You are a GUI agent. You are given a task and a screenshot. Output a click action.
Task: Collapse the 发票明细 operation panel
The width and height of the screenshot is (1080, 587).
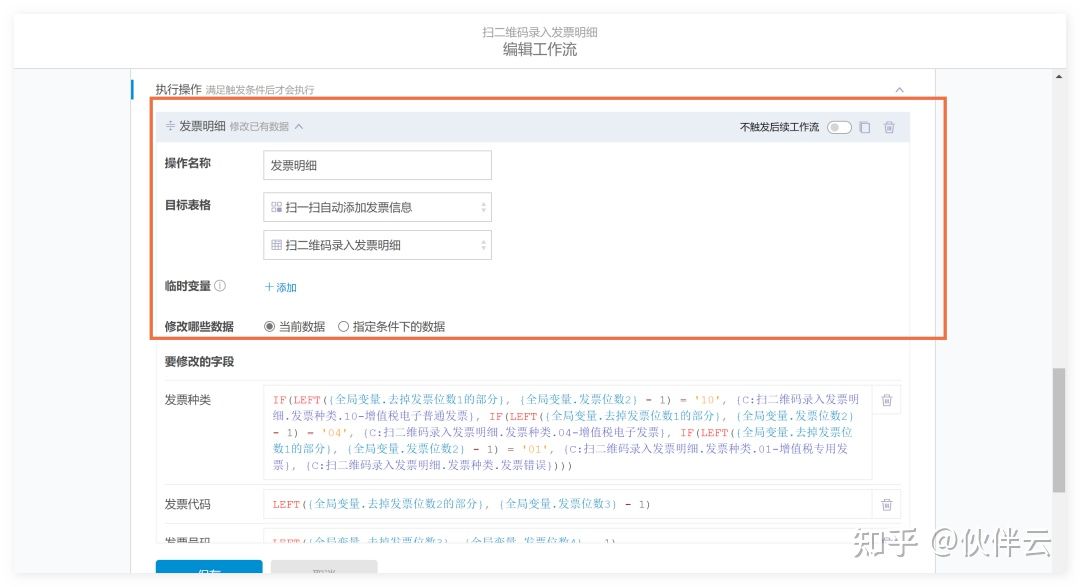click(x=299, y=127)
